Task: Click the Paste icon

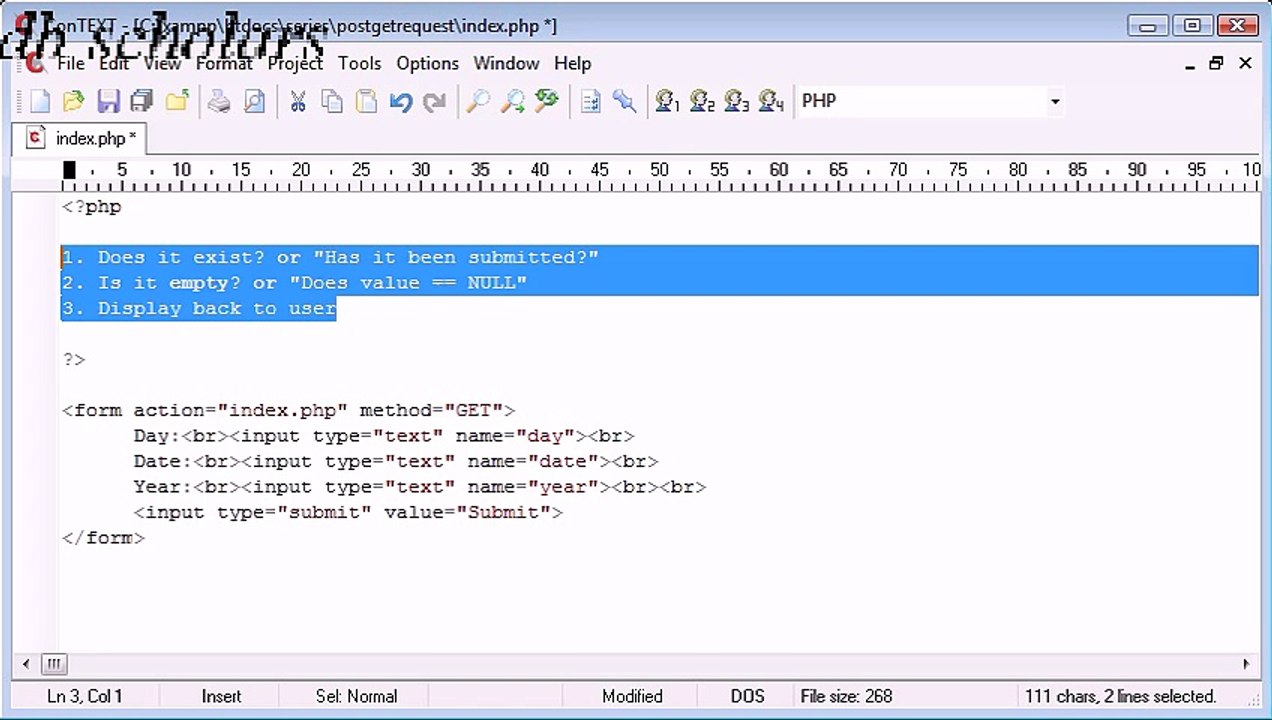Action: pos(366,101)
